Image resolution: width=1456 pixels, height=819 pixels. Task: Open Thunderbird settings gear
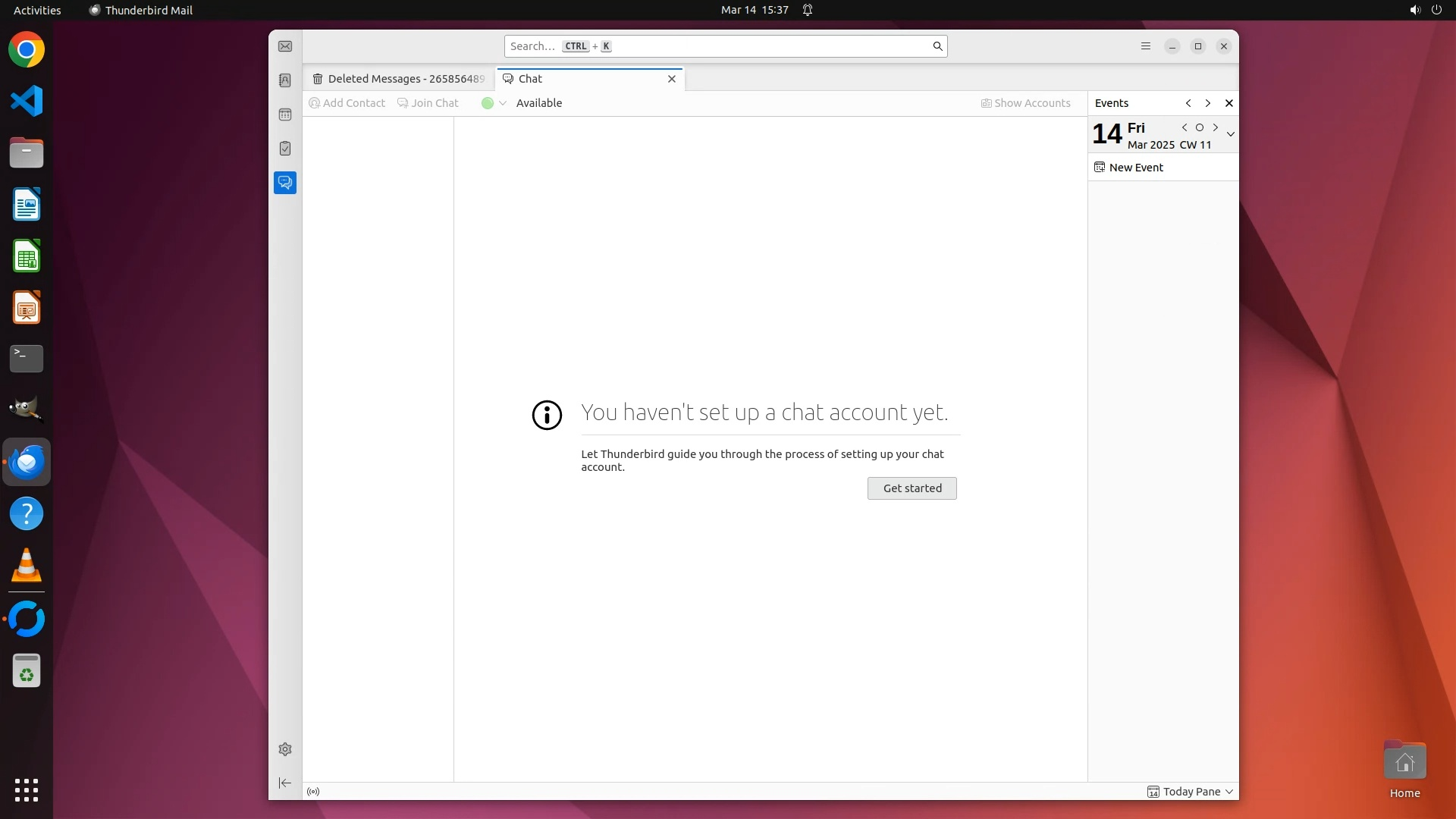point(285,749)
